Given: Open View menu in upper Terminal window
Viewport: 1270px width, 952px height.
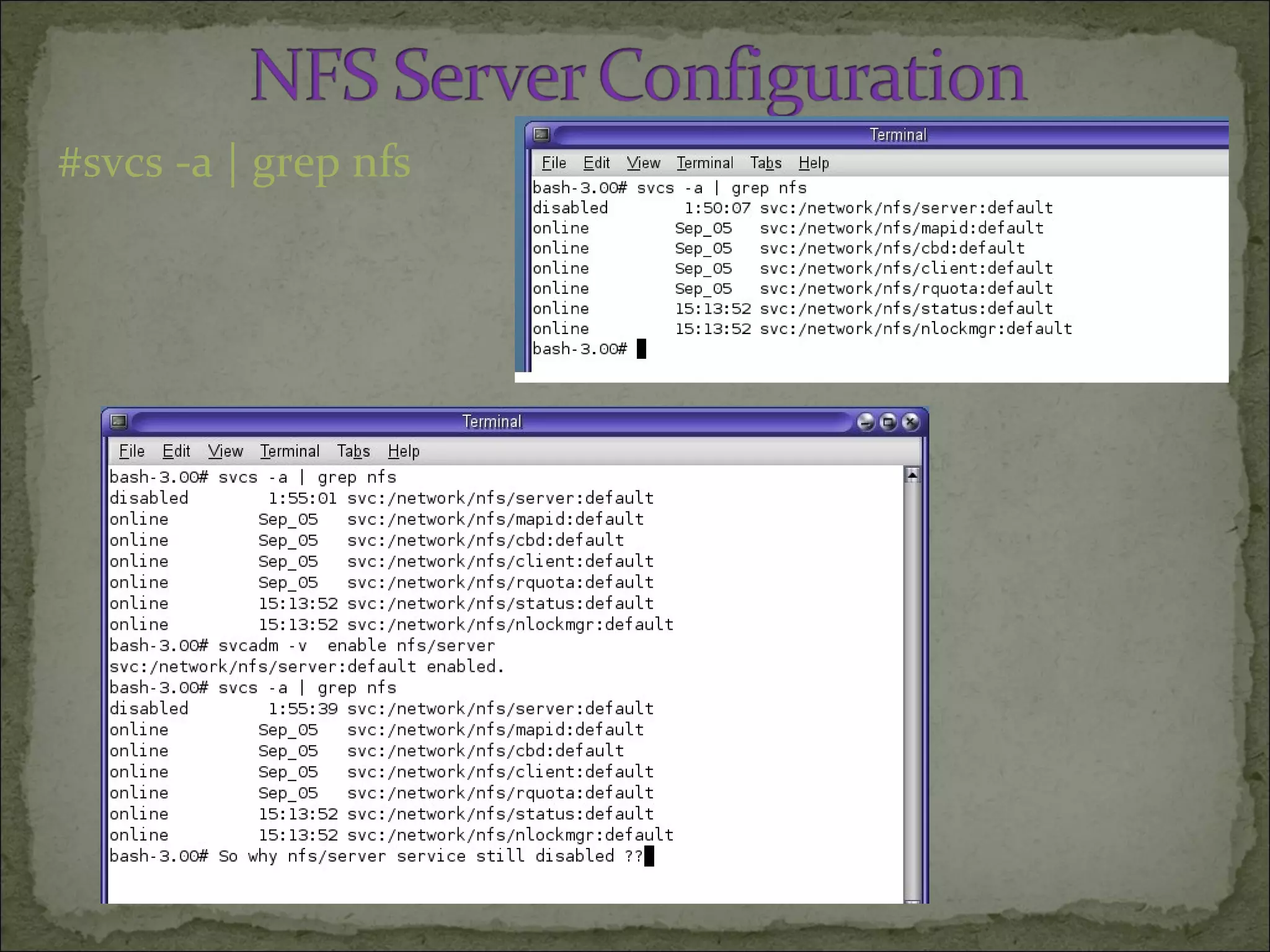Looking at the screenshot, I should tap(643, 163).
